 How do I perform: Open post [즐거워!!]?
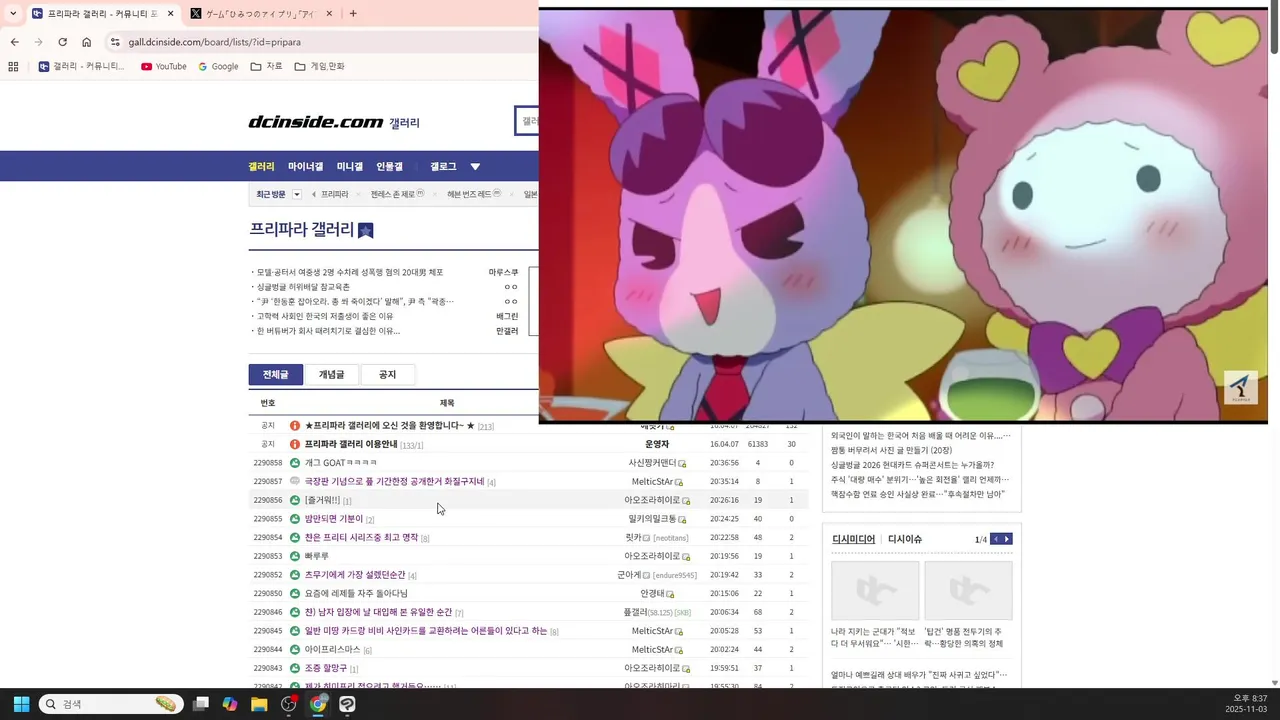coord(322,500)
